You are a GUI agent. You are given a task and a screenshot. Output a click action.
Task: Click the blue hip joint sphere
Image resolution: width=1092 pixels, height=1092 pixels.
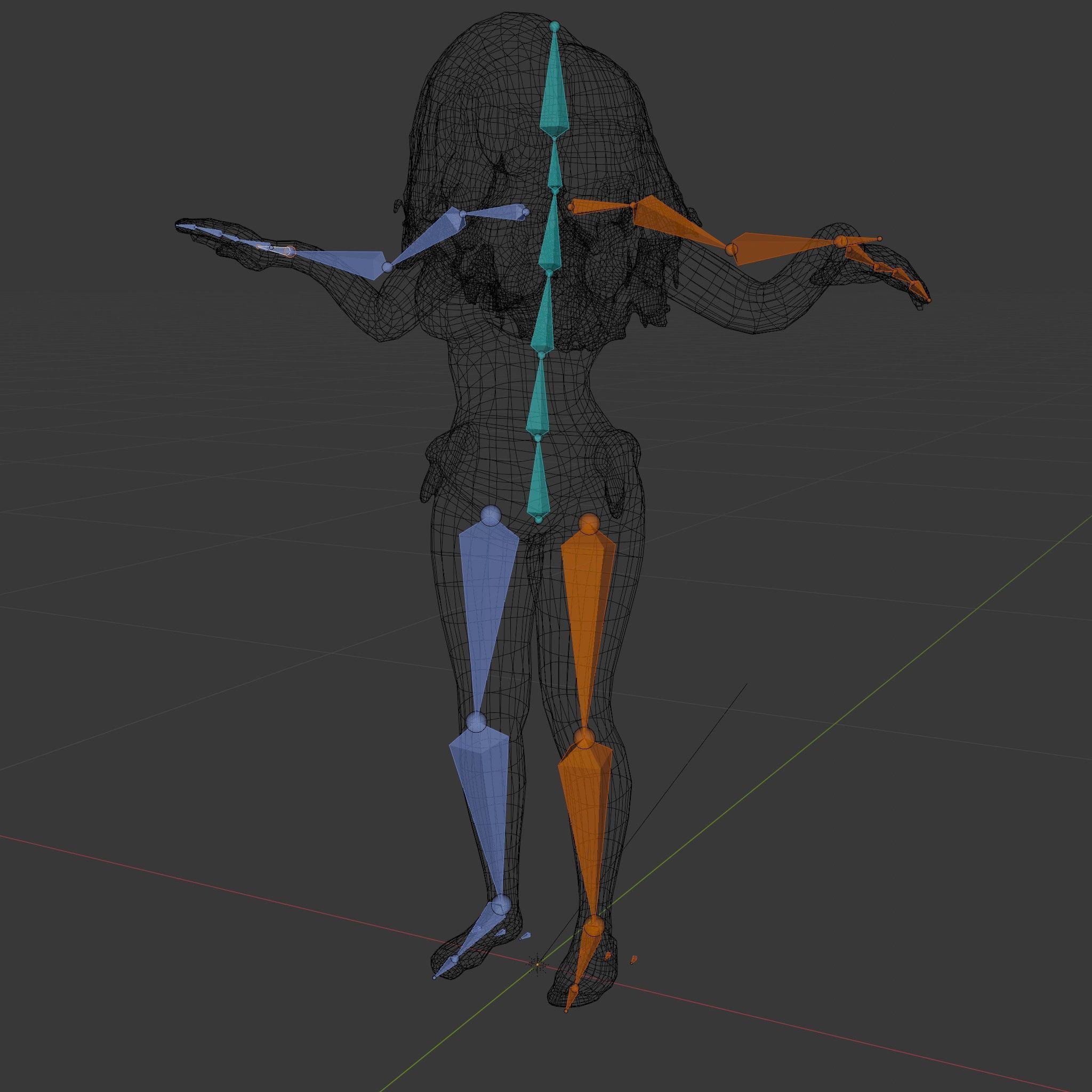tap(491, 516)
